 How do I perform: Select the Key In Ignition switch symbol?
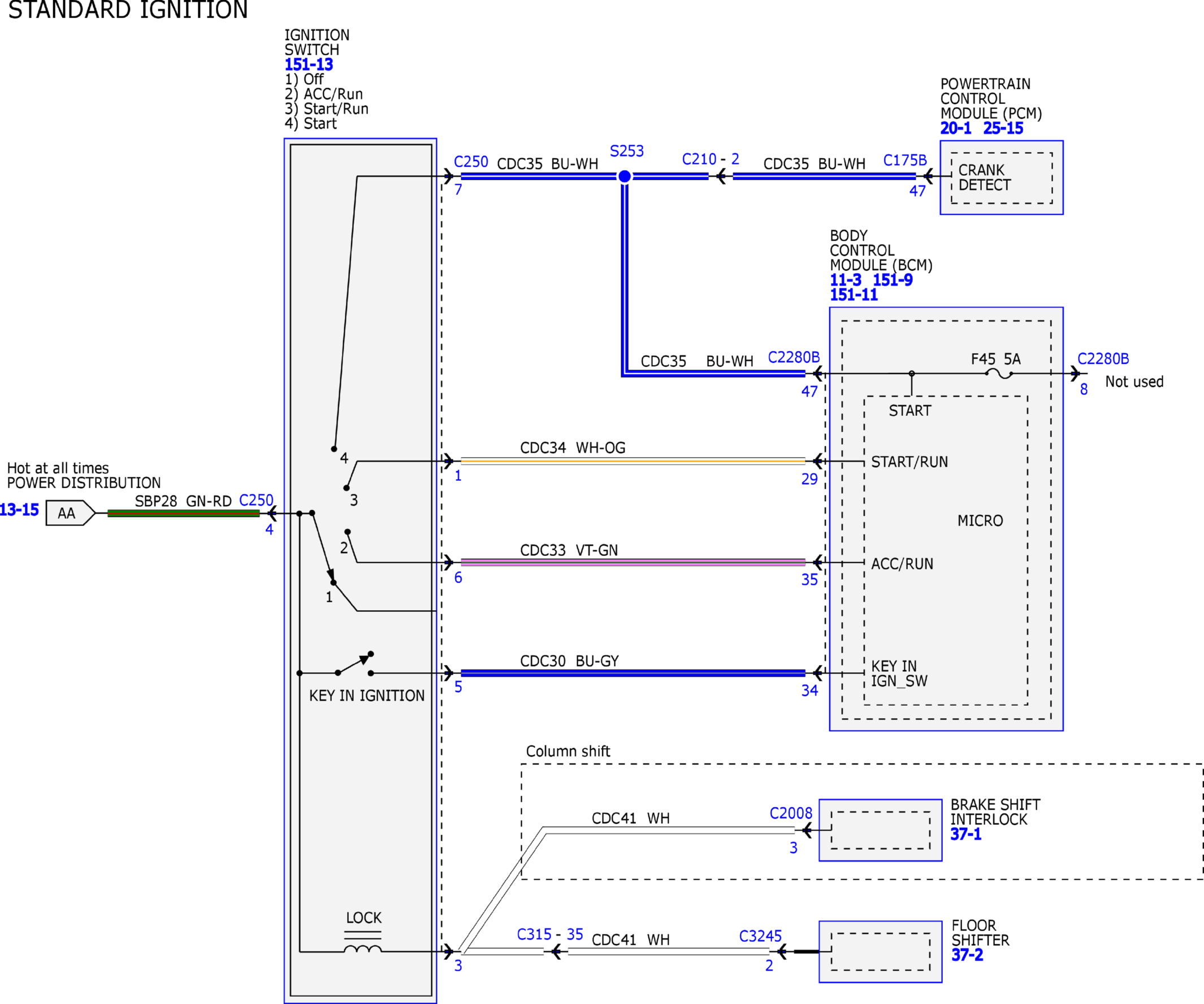coord(354,664)
